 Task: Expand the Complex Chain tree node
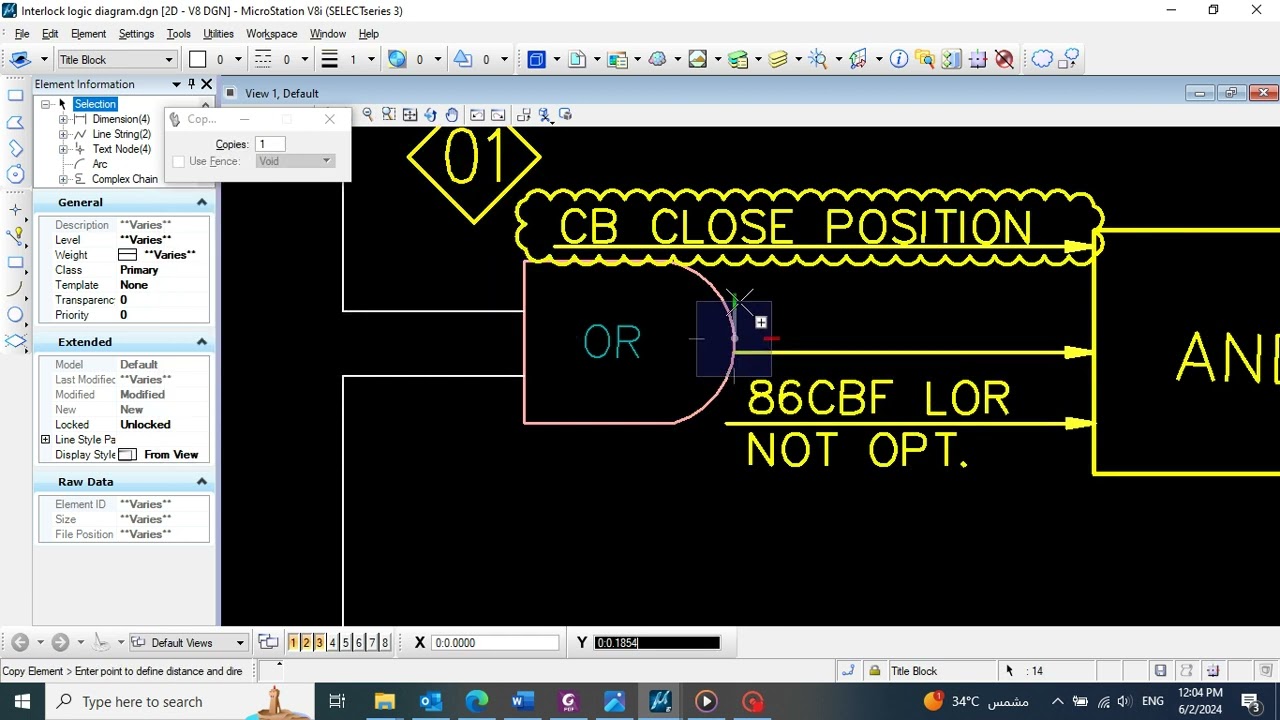coord(64,179)
